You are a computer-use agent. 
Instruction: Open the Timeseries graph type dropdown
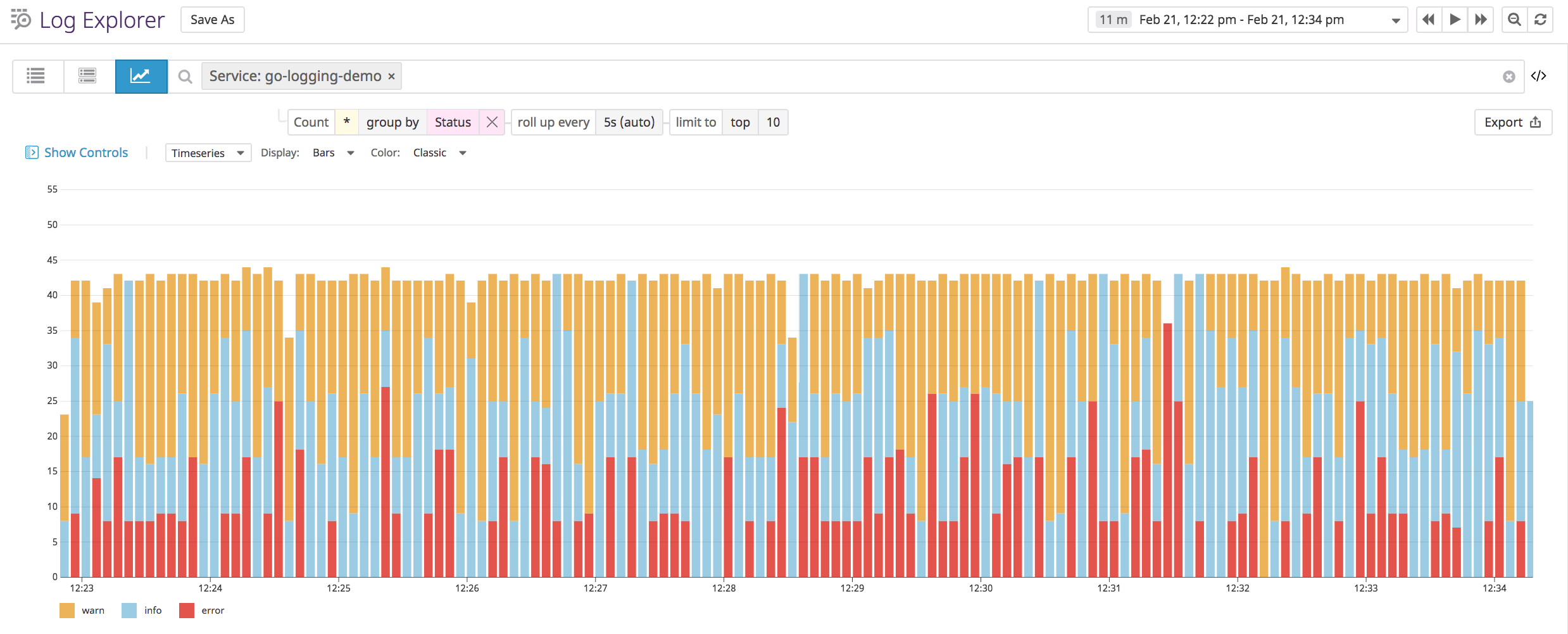tap(208, 153)
